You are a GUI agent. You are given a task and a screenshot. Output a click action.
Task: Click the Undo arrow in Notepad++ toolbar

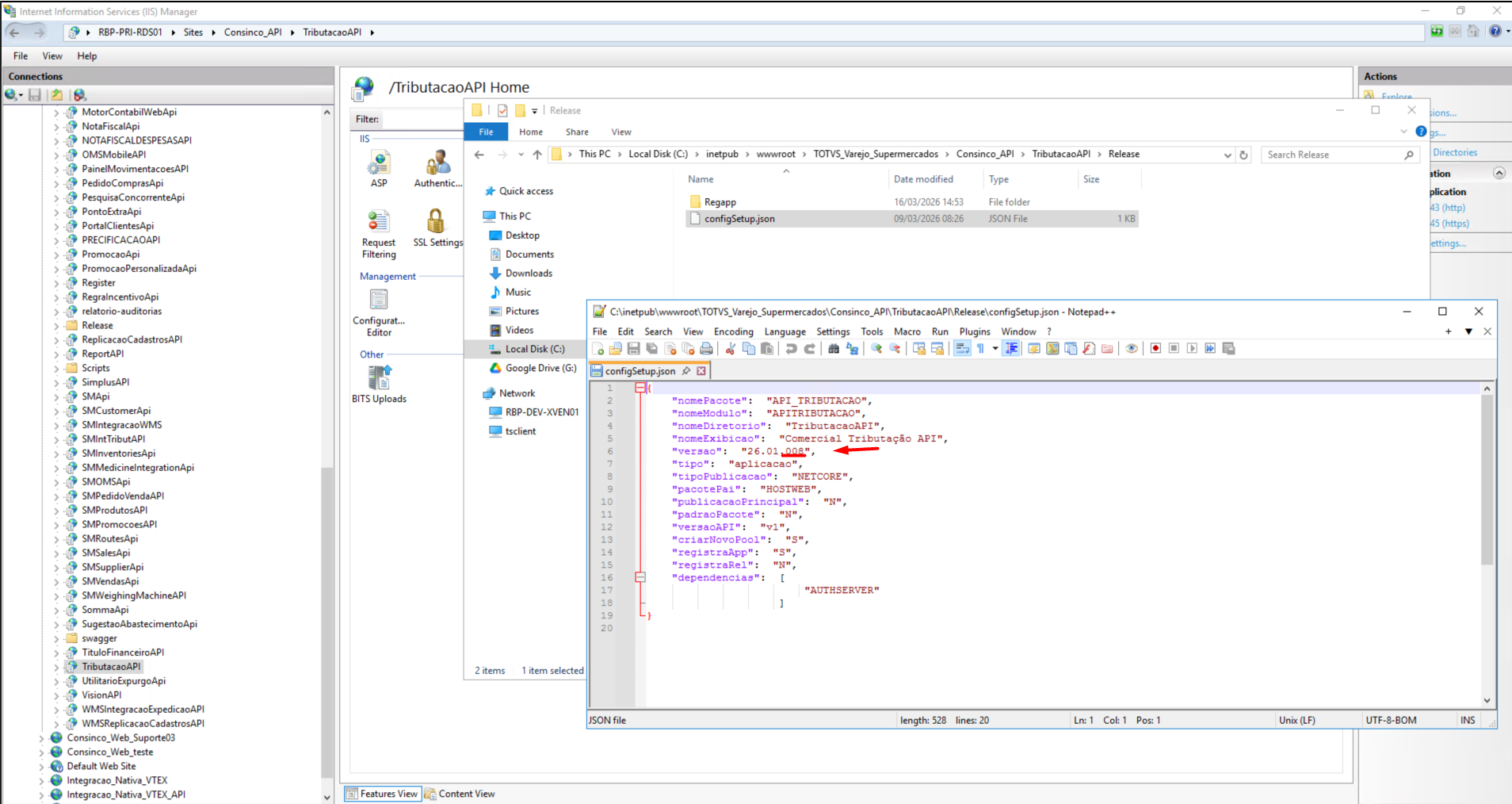tap(791, 349)
